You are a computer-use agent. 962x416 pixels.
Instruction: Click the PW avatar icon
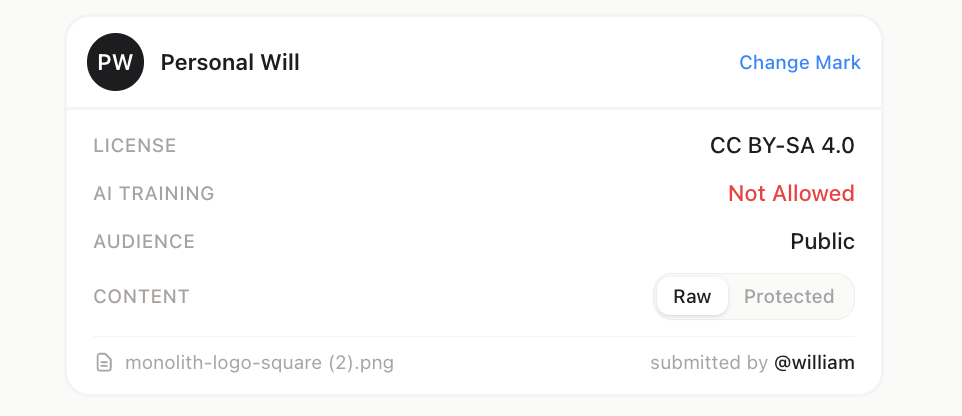coord(115,62)
